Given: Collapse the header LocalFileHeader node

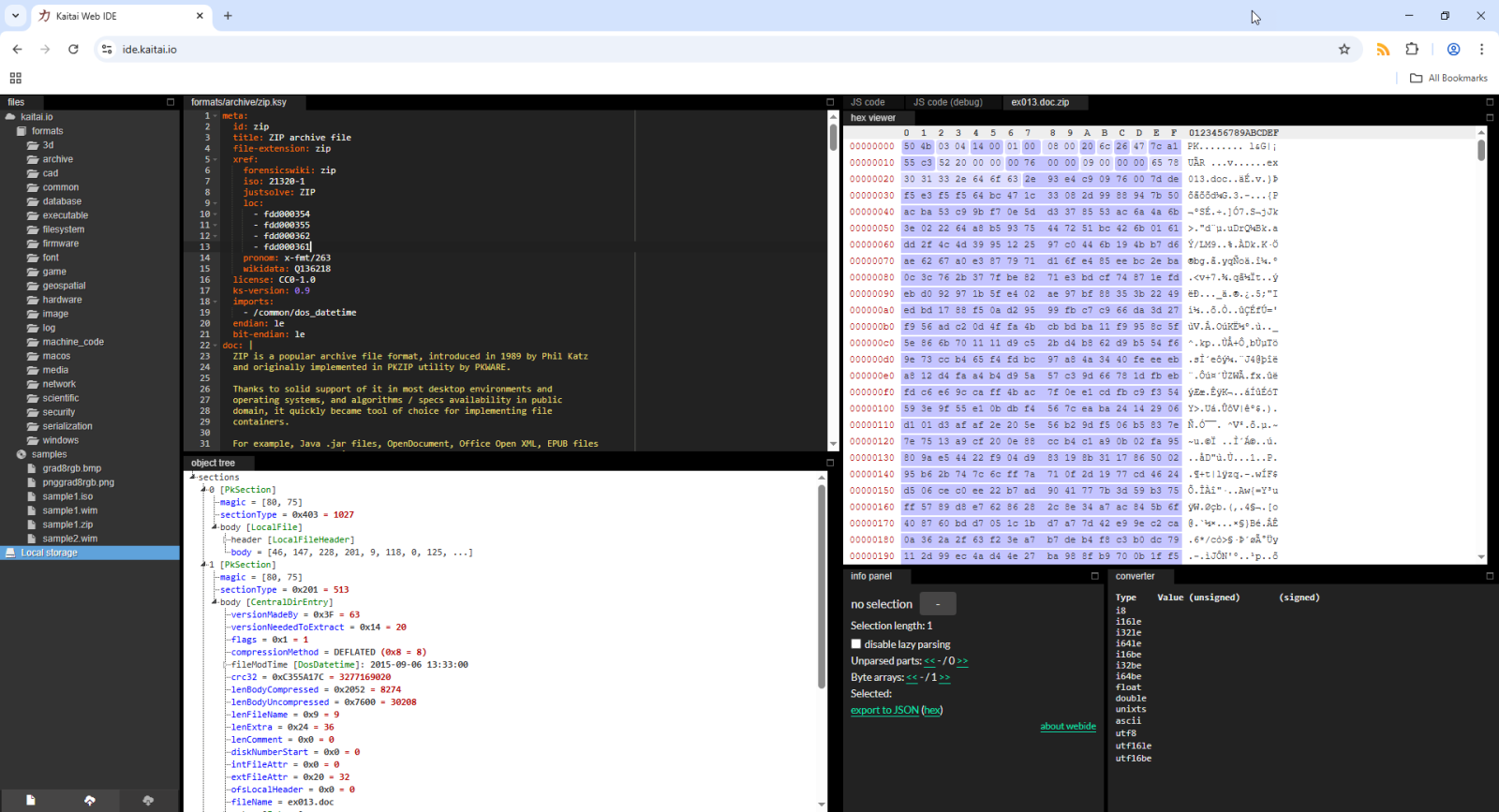Looking at the screenshot, I should tap(226, 539).
